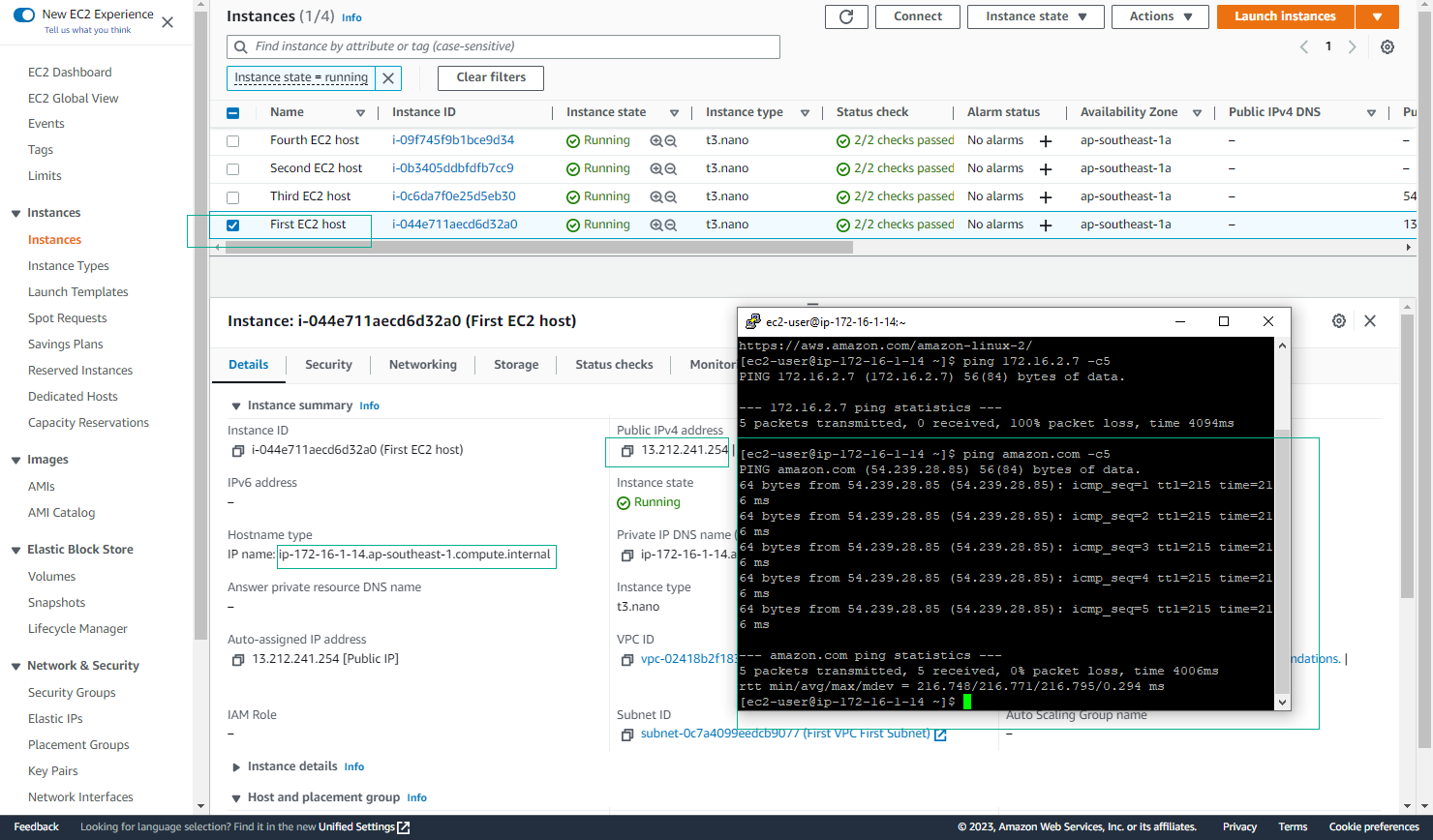Screen dimensions: 1433x840
Task: Click Launch instances button
Action: tap(1285, 16)
